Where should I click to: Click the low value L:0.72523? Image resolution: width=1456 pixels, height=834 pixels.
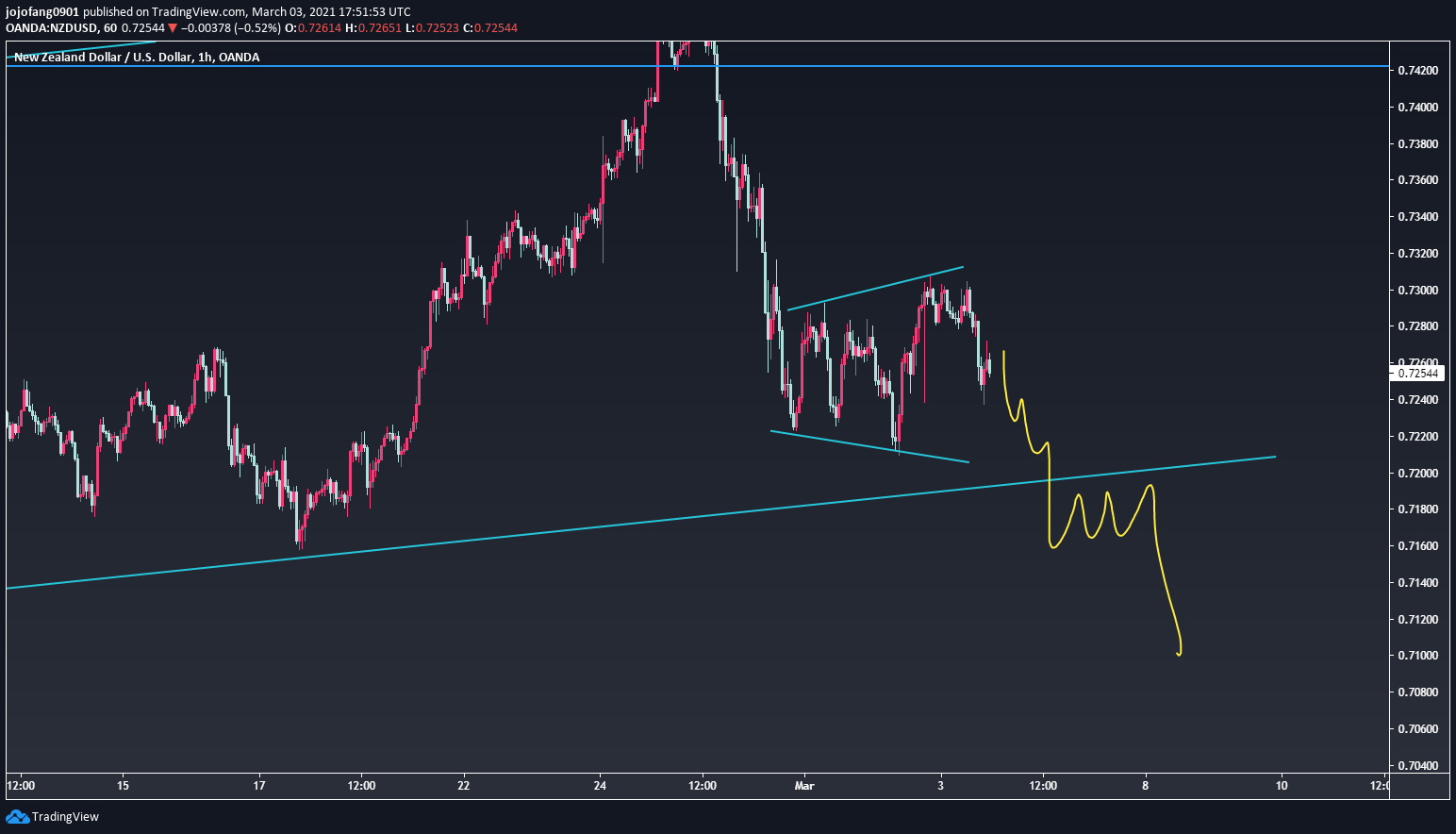click(x=432, y=28)
